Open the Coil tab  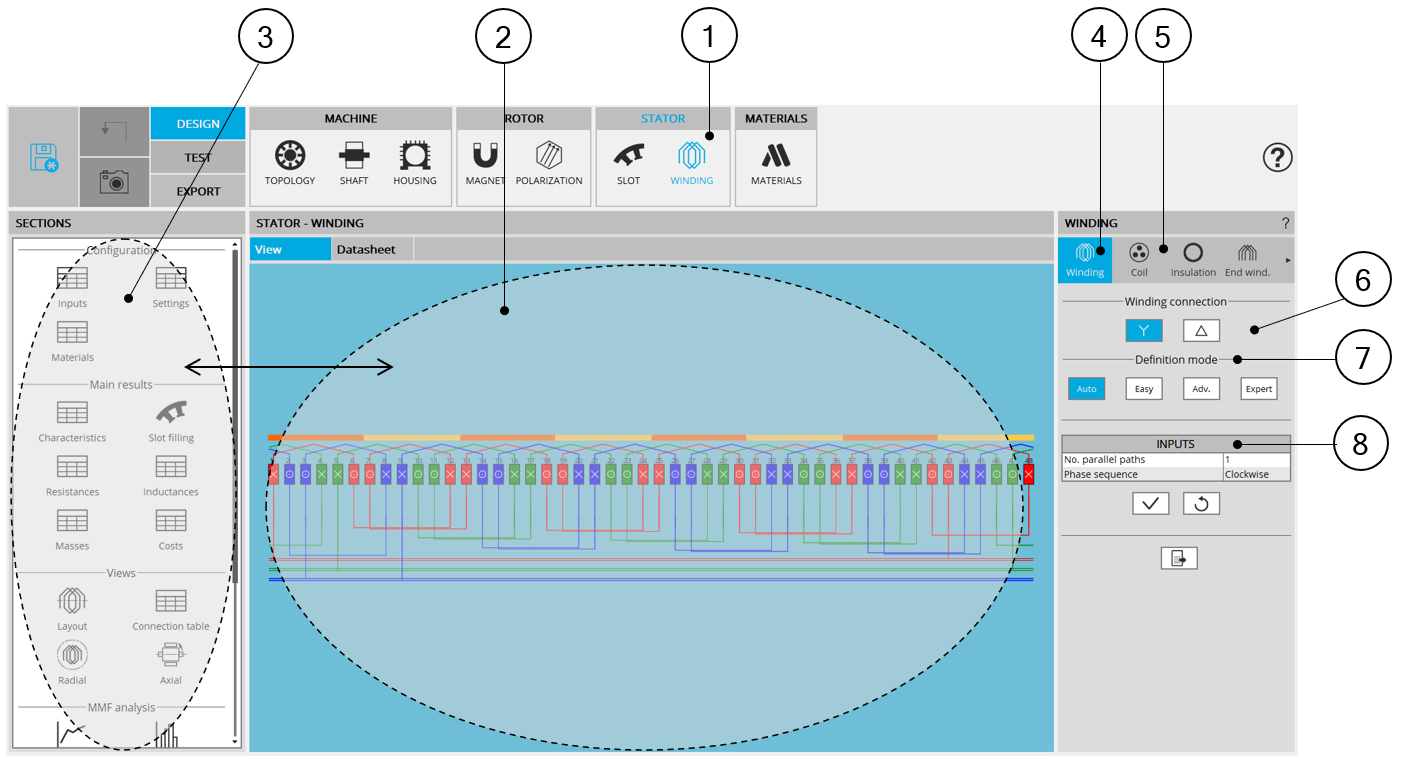click(x=1139, y=259)
